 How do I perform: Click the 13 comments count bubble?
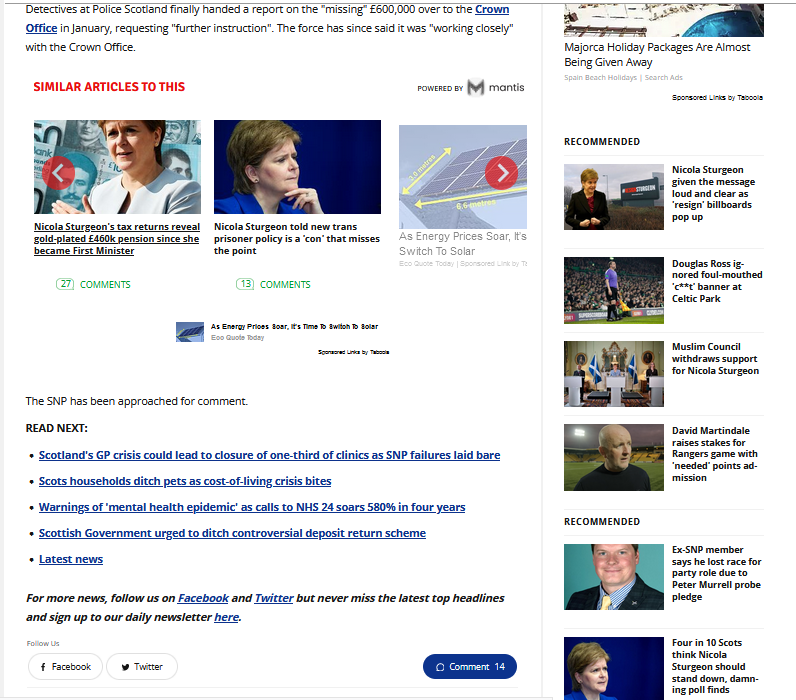245,284
